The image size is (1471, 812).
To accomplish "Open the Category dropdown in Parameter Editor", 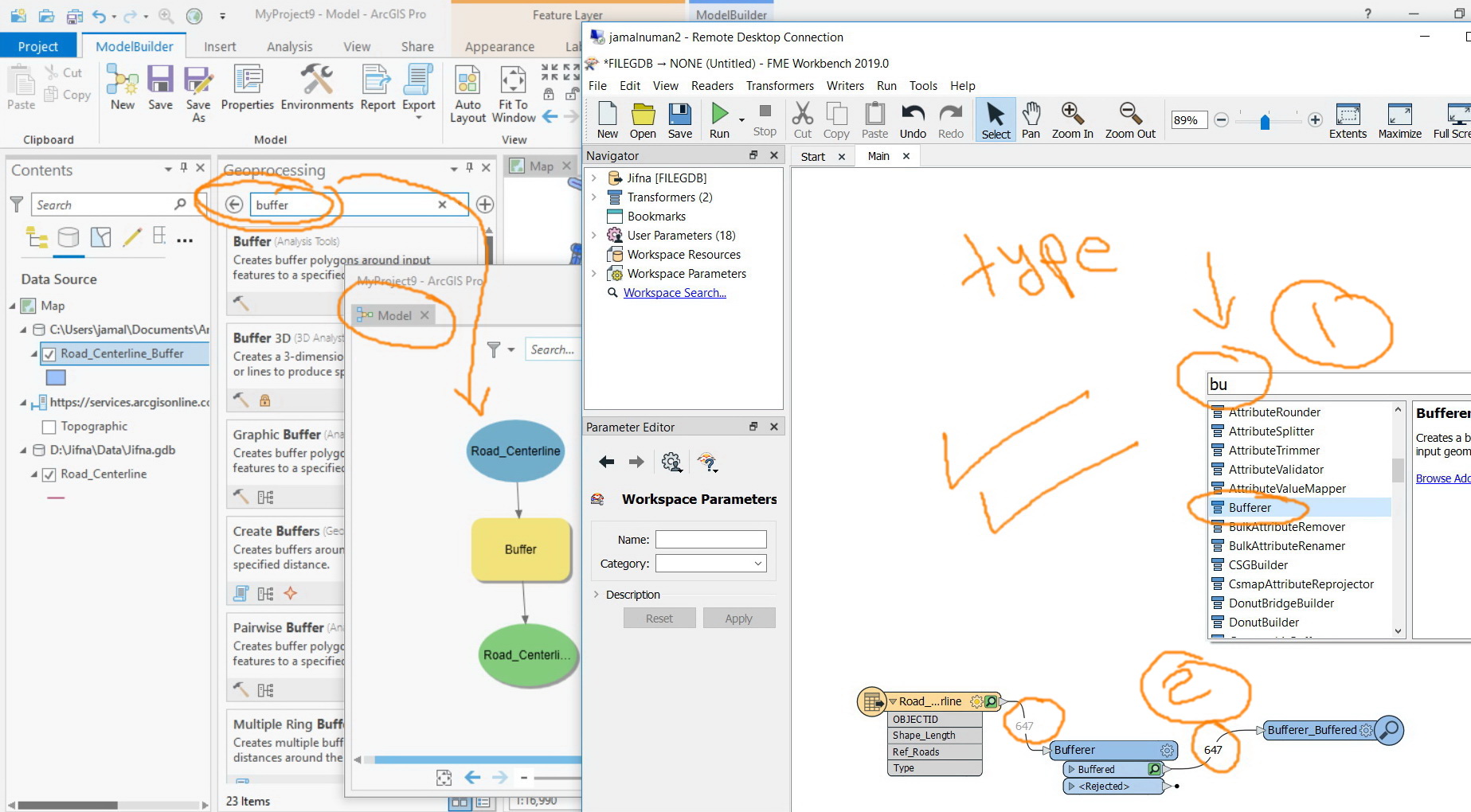I will [x=710, y=564].
